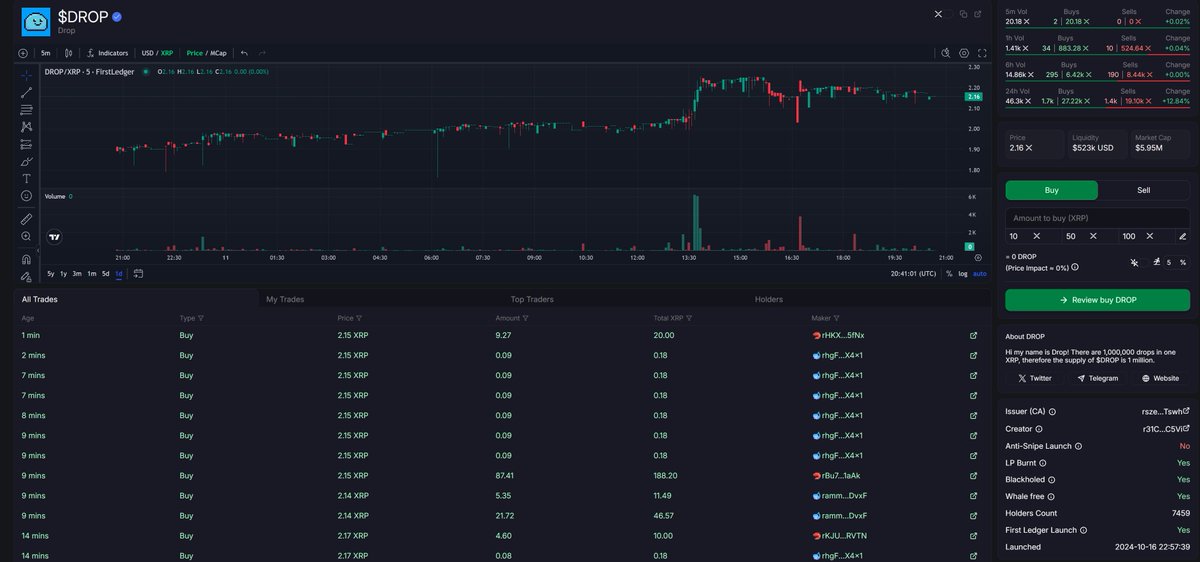Viewport: 1200px width, 562px height.
Task: Select the Sell tab
Action: pos(1144,190)
